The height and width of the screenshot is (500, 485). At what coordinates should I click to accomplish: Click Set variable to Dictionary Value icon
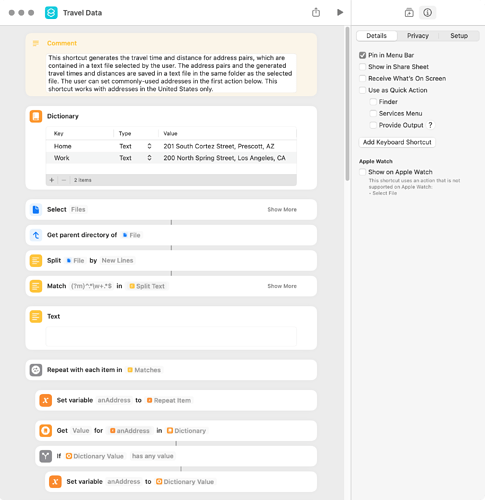[x=55, y=482]
